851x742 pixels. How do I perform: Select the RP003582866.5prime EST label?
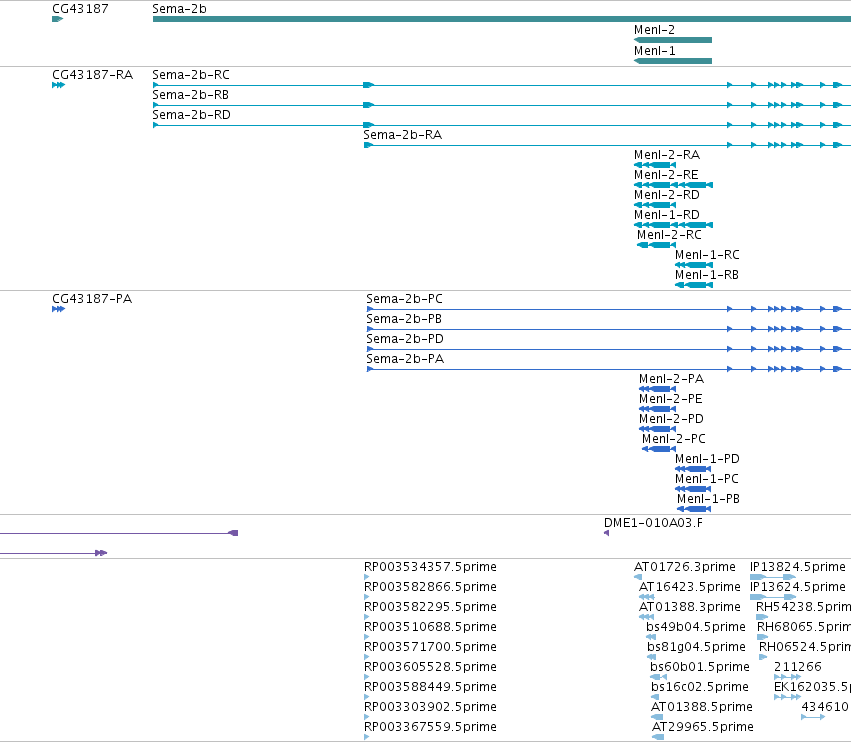(430, 587)
